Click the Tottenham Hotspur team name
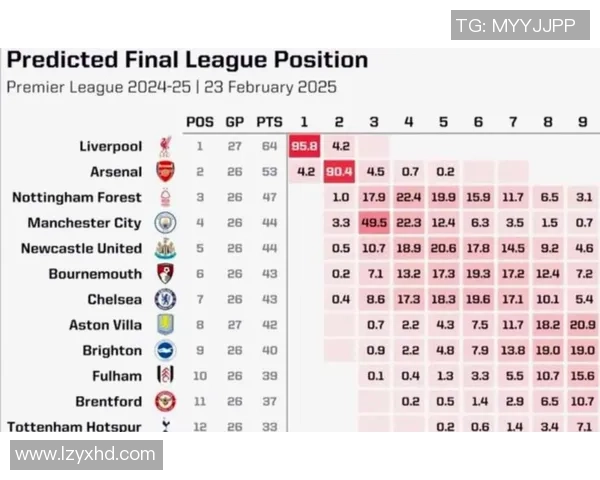 (x=74, y=427)
